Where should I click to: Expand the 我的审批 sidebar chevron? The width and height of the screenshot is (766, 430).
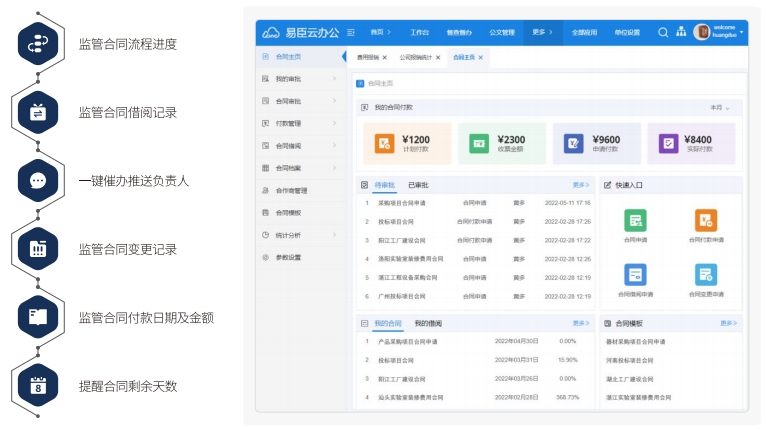pyautogui.click(x=335, y=79)
